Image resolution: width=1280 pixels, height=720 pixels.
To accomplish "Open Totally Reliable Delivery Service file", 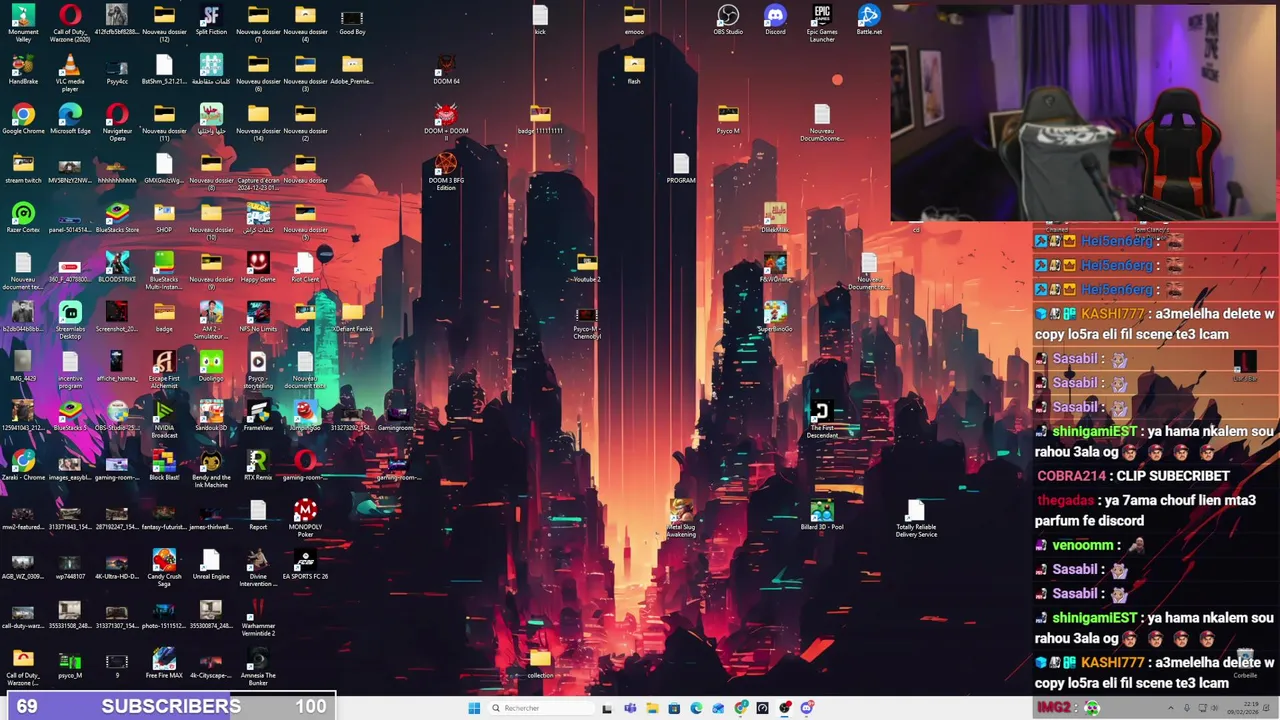I will click(x=916, y=518).
